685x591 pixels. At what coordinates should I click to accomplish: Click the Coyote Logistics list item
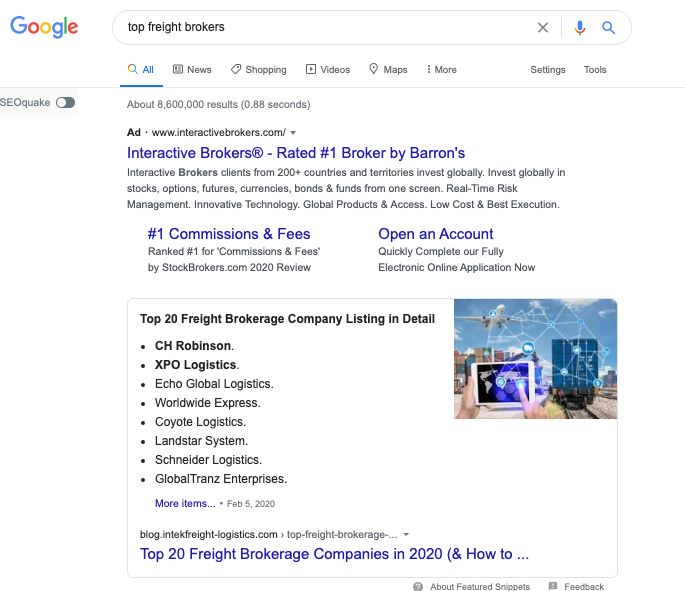coord(201,422)
